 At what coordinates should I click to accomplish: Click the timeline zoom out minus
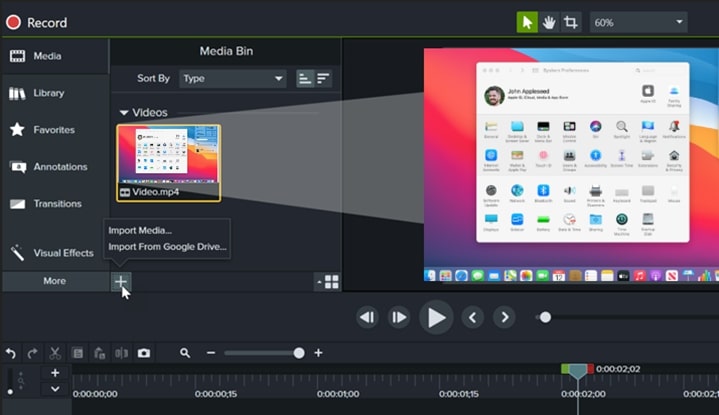click(211, 353)
